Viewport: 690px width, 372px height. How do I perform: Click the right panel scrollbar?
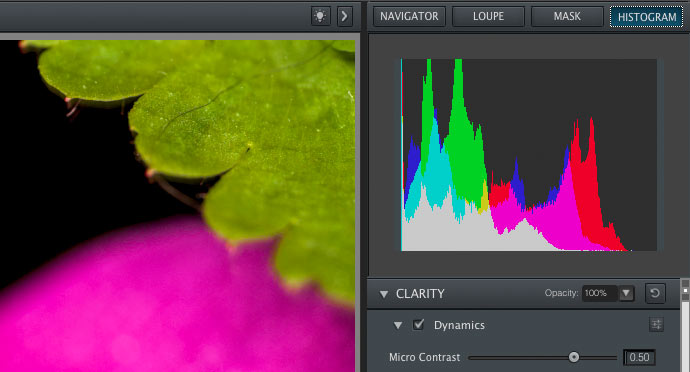coord(685,325)
